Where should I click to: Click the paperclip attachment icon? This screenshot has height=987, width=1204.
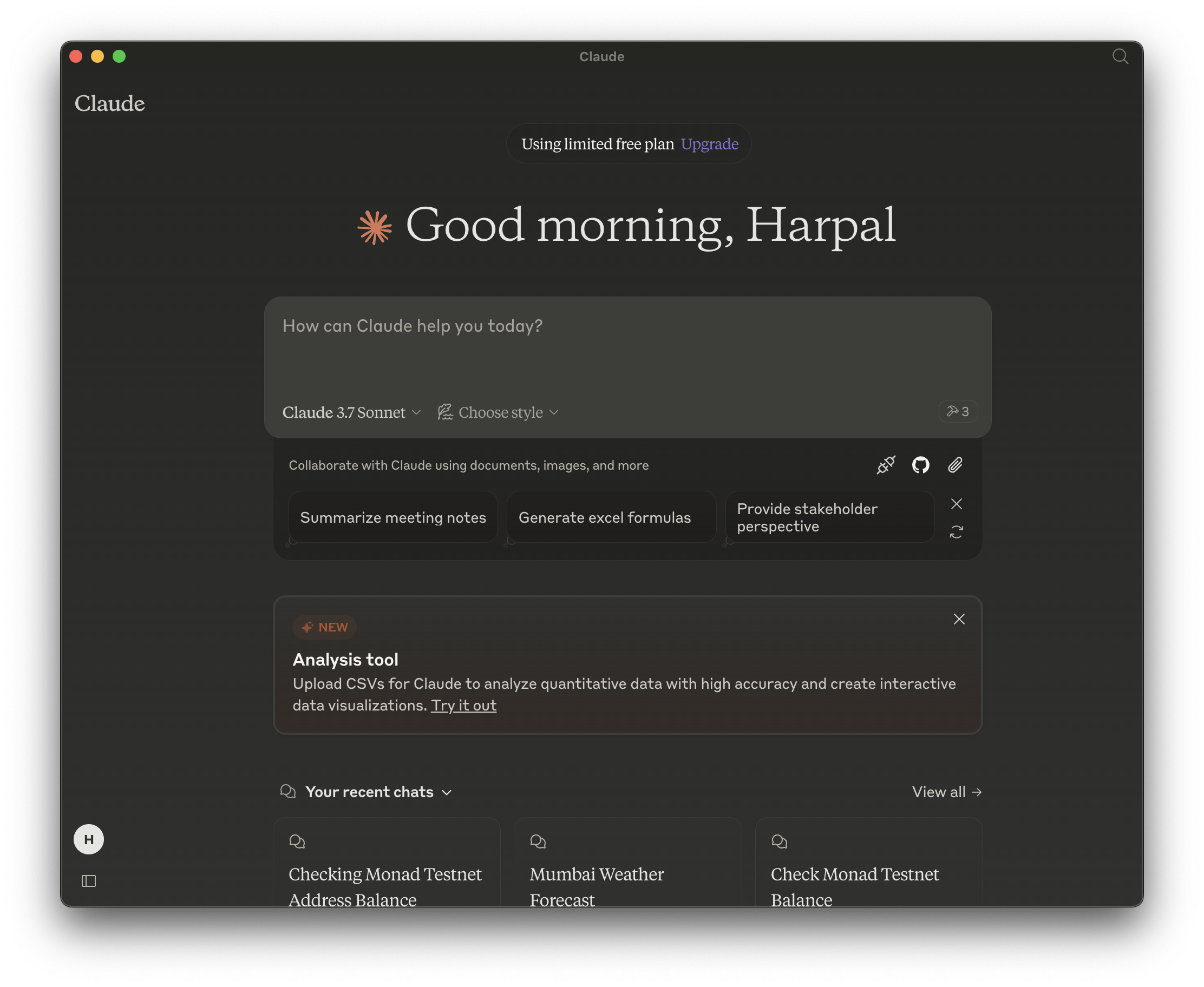coord(955,465)
